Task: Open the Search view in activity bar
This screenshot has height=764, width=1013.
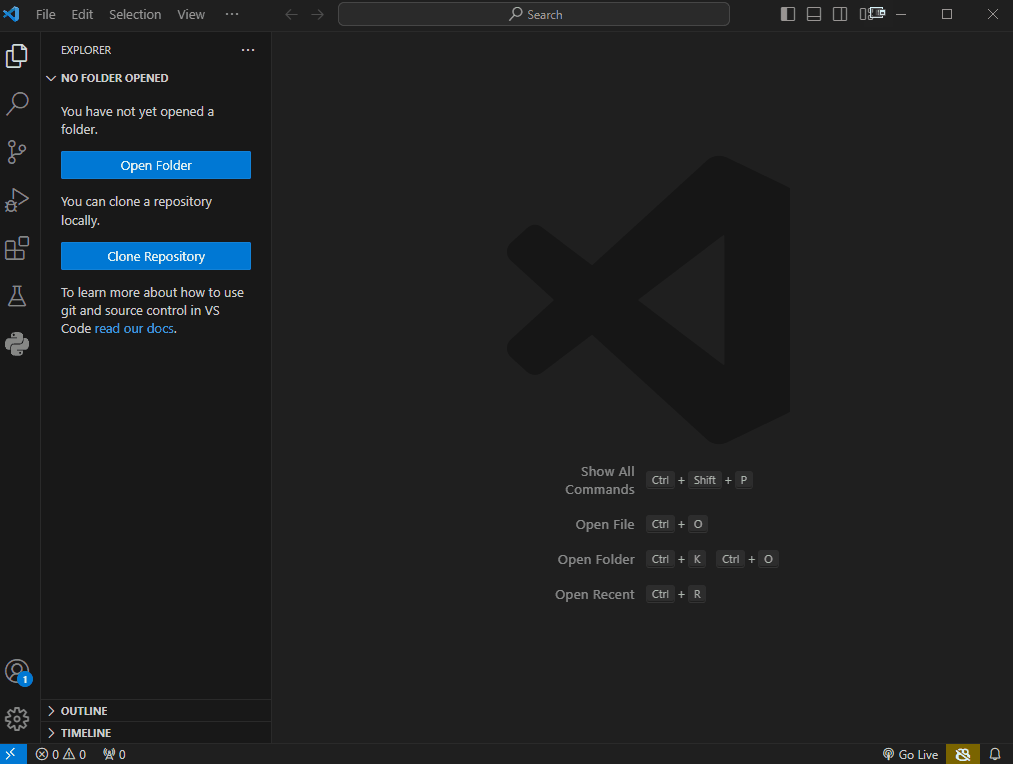Action: tap(17, 103)
